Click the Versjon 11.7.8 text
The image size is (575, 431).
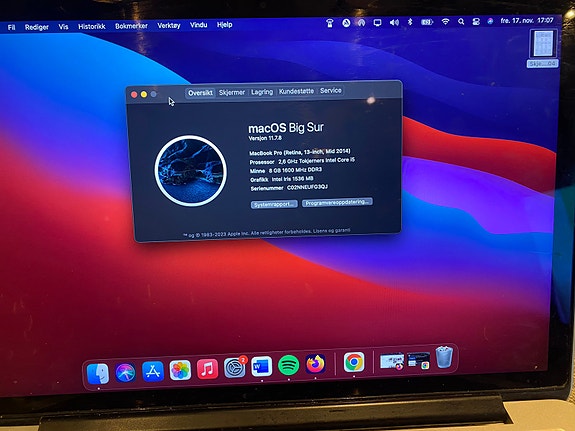coord(265,138)
